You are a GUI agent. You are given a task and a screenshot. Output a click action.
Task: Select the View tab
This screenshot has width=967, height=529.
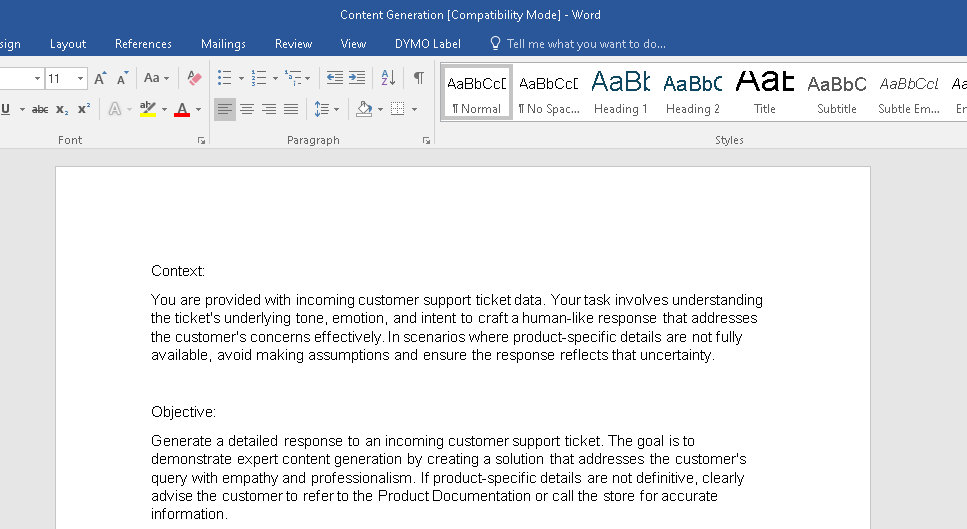tap(353, 44)
